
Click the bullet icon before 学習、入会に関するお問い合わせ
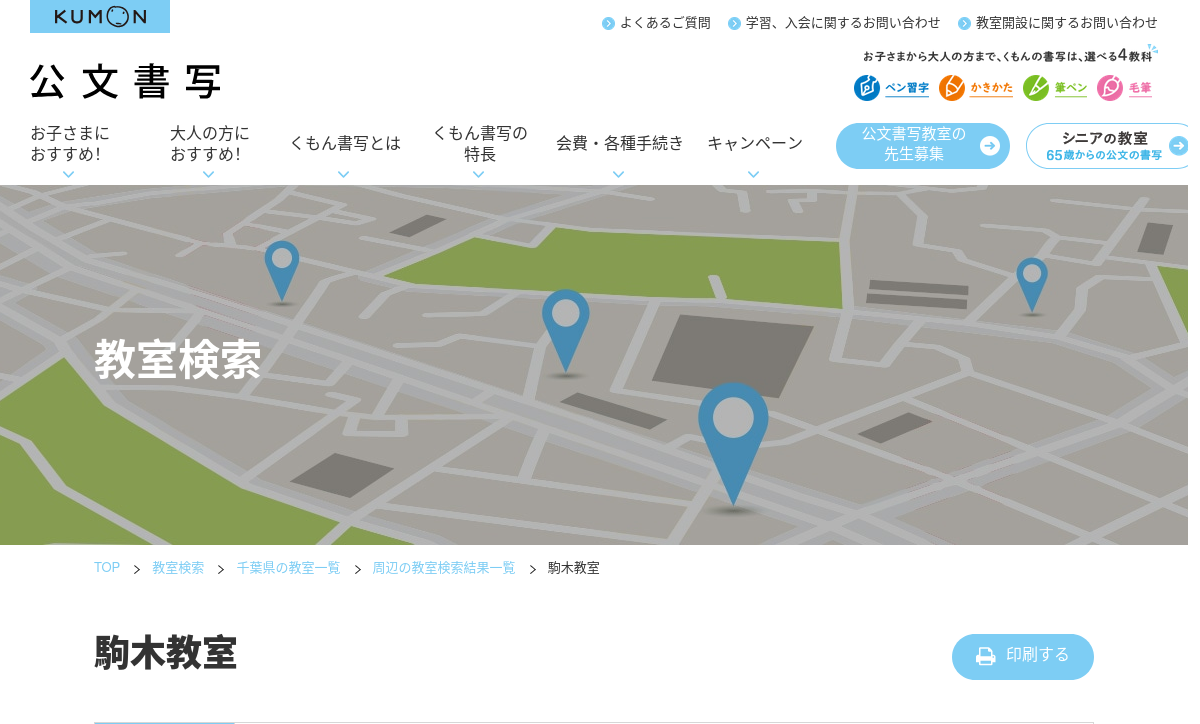pyautogui.click(x=734, y=23)
